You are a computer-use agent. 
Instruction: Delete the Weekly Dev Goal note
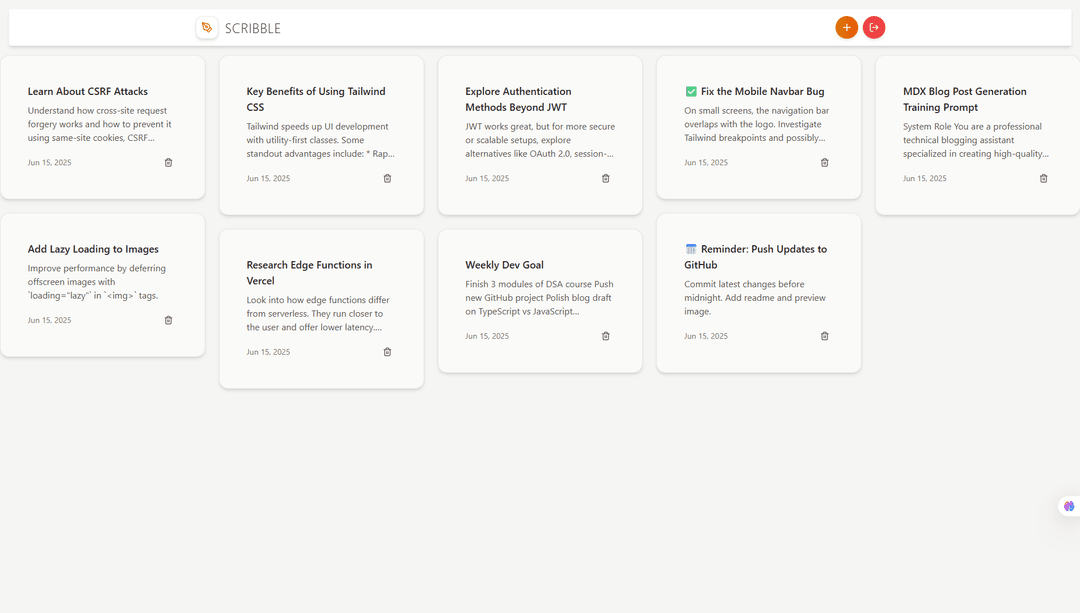click(605, 336)
